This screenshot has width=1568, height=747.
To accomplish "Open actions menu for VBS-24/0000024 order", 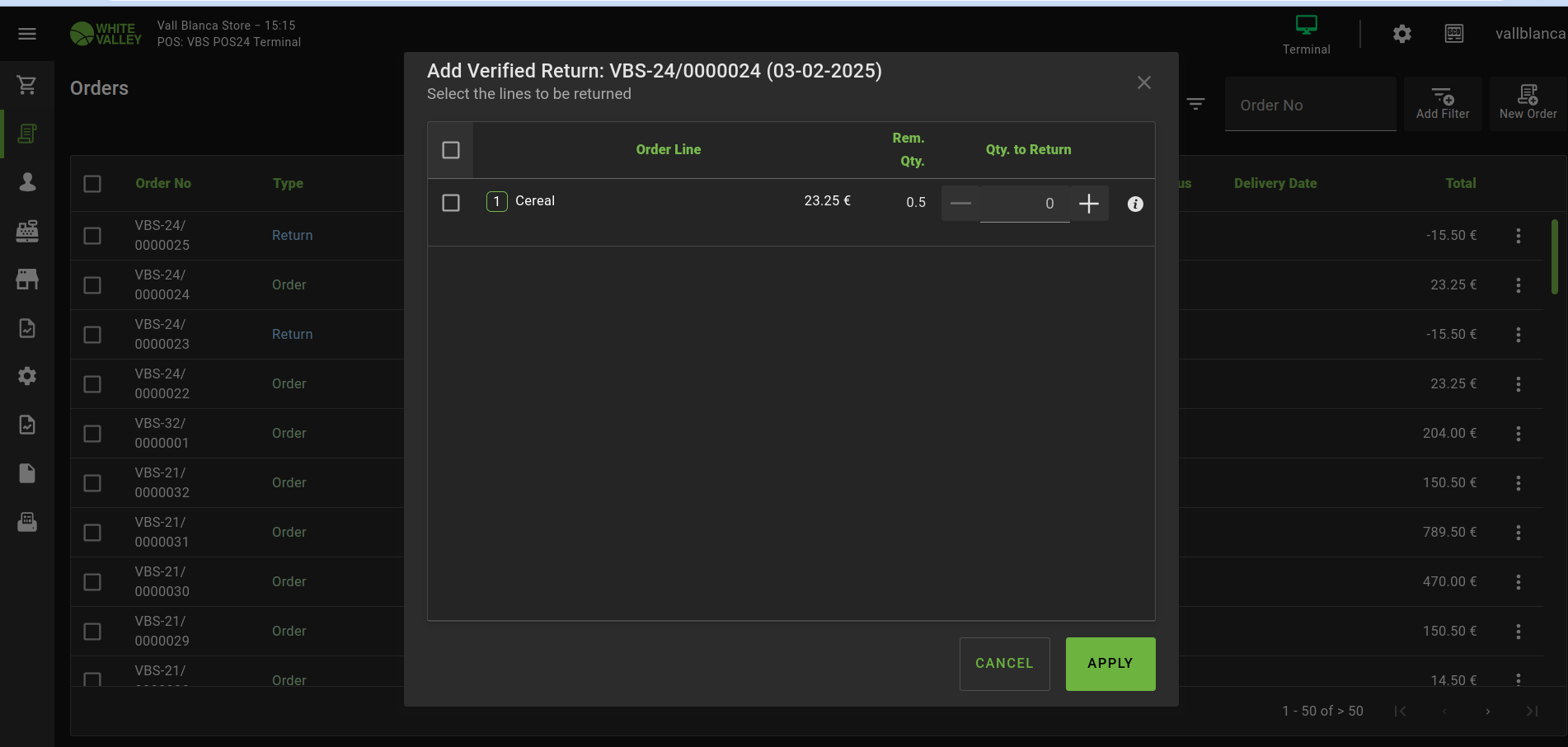I will tap(1518, 285).
